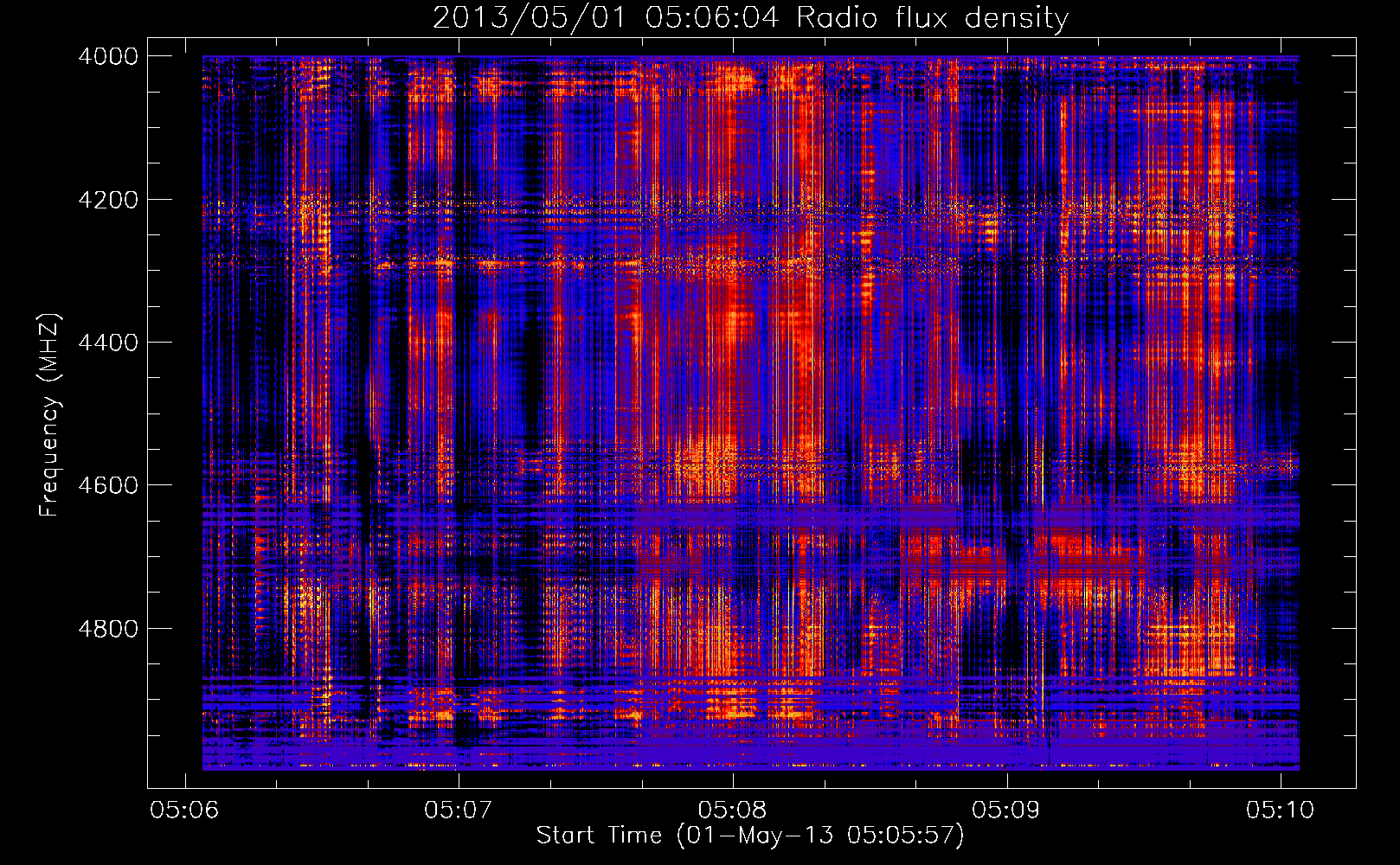Click the 05:07 time axis label

(458, 810)
